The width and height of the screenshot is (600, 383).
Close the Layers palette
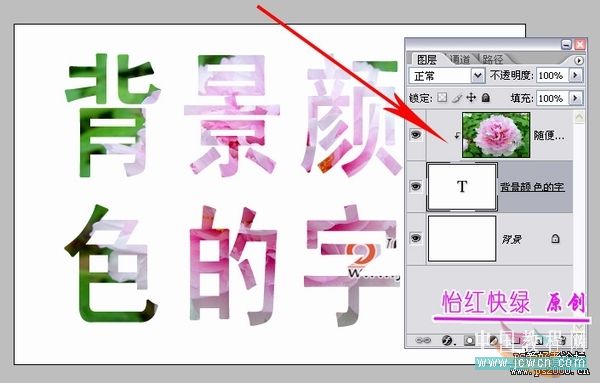580,45
